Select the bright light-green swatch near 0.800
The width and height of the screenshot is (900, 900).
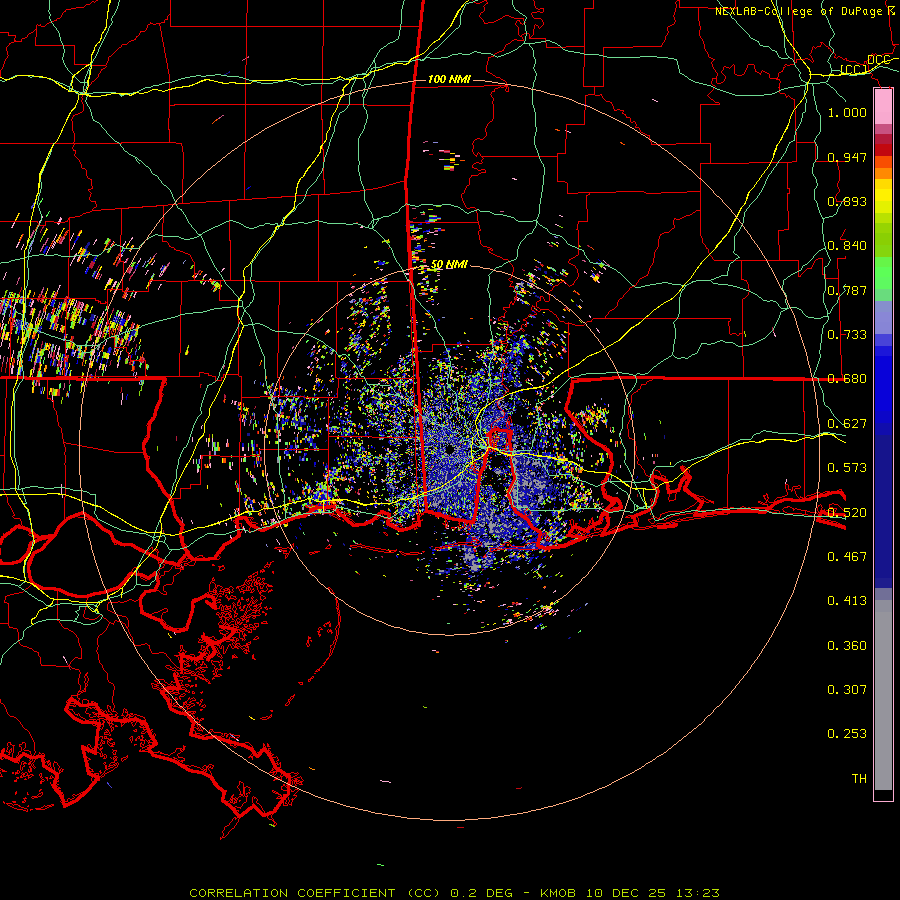tap(883, 273)
